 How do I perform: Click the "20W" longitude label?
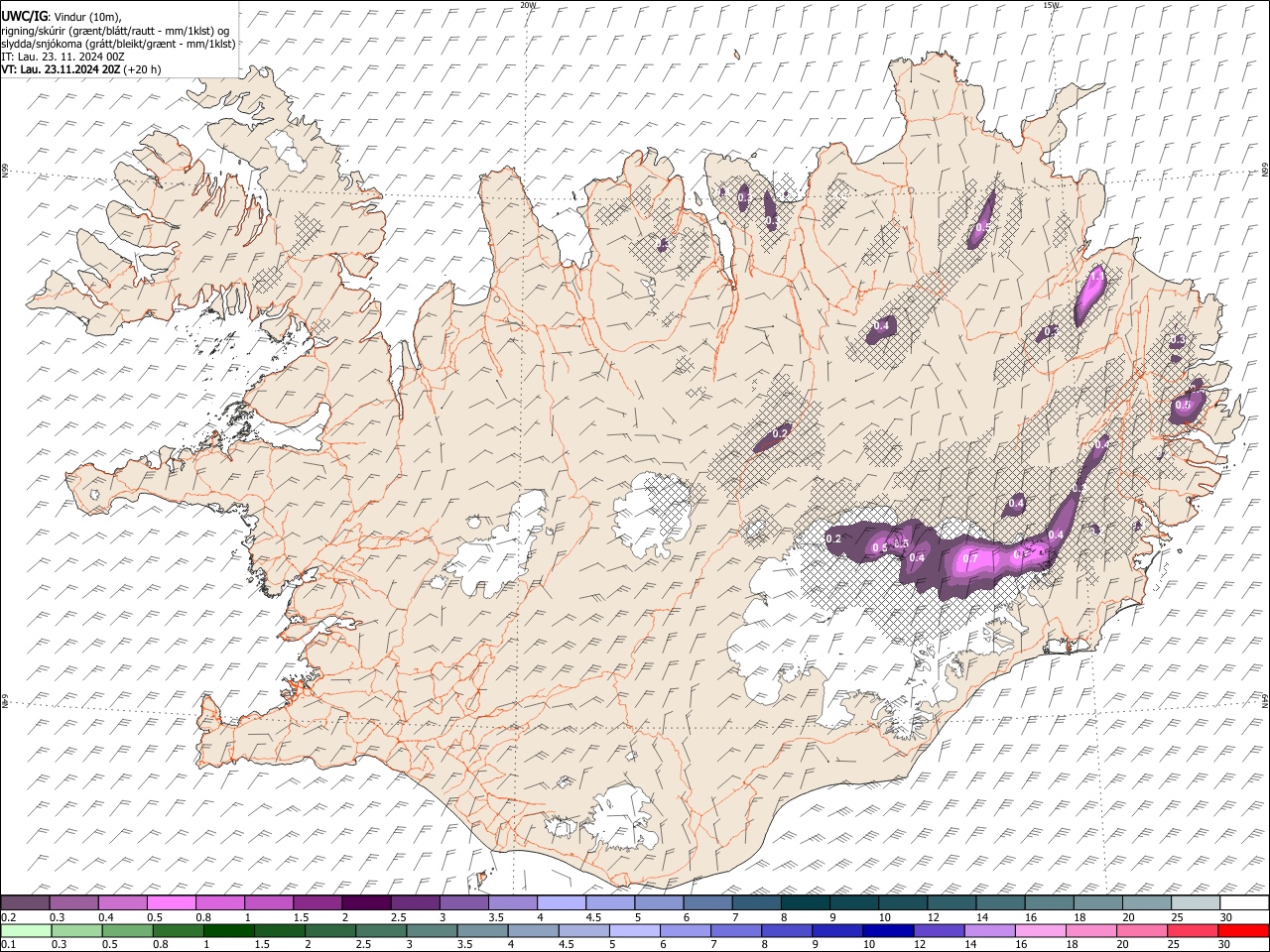pyautogui.click(x=528, y=5)
